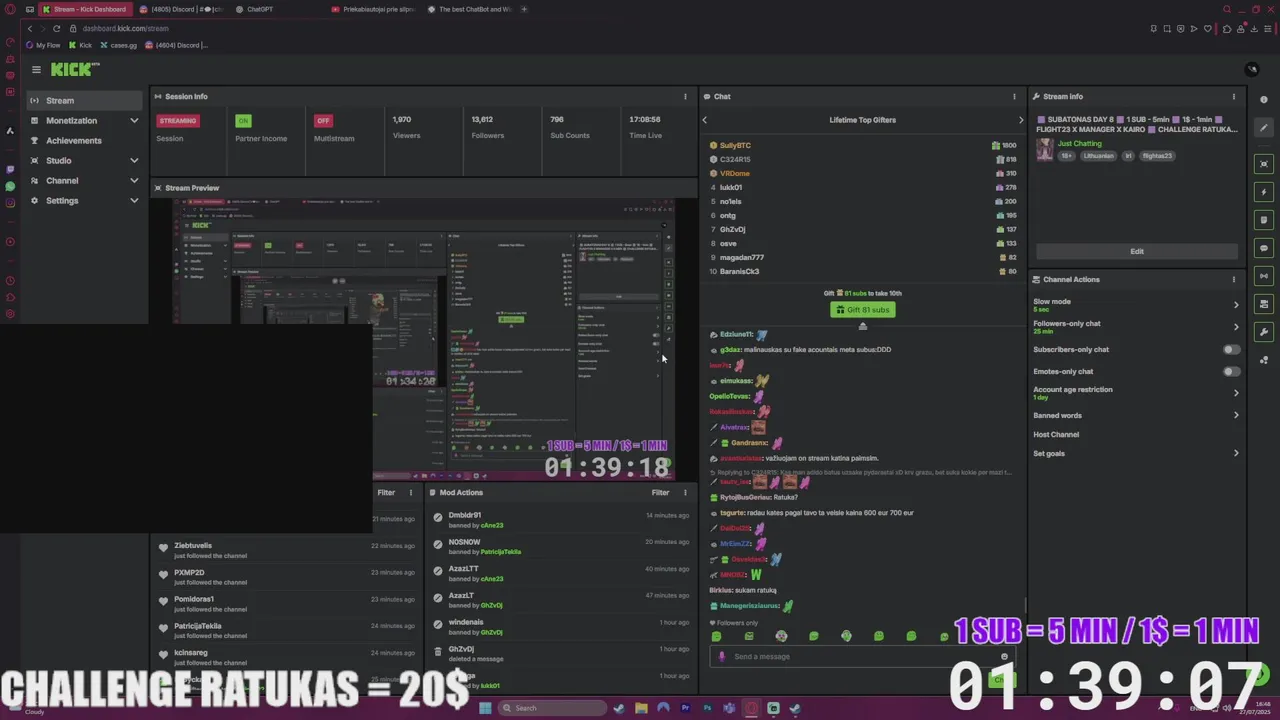Open Account age restriction settings arrow
The height and width of the screenshot is (720, 1280).
point(1236,393)
